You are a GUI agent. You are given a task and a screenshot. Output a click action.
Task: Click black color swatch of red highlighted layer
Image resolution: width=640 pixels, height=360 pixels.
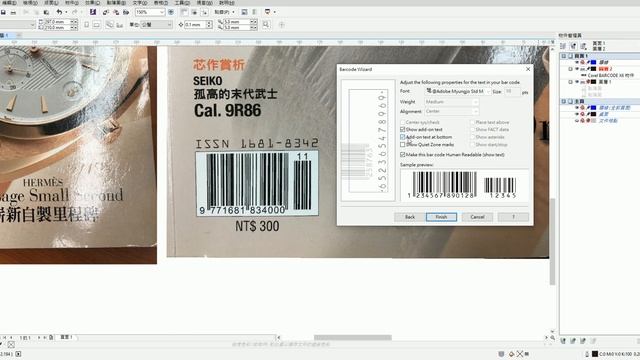pos(594,69)
